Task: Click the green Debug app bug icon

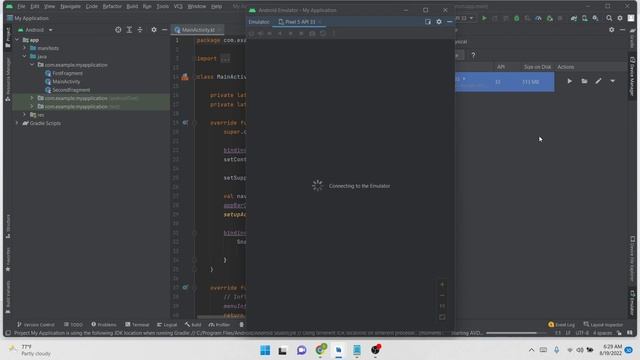Action: [516, 18]
